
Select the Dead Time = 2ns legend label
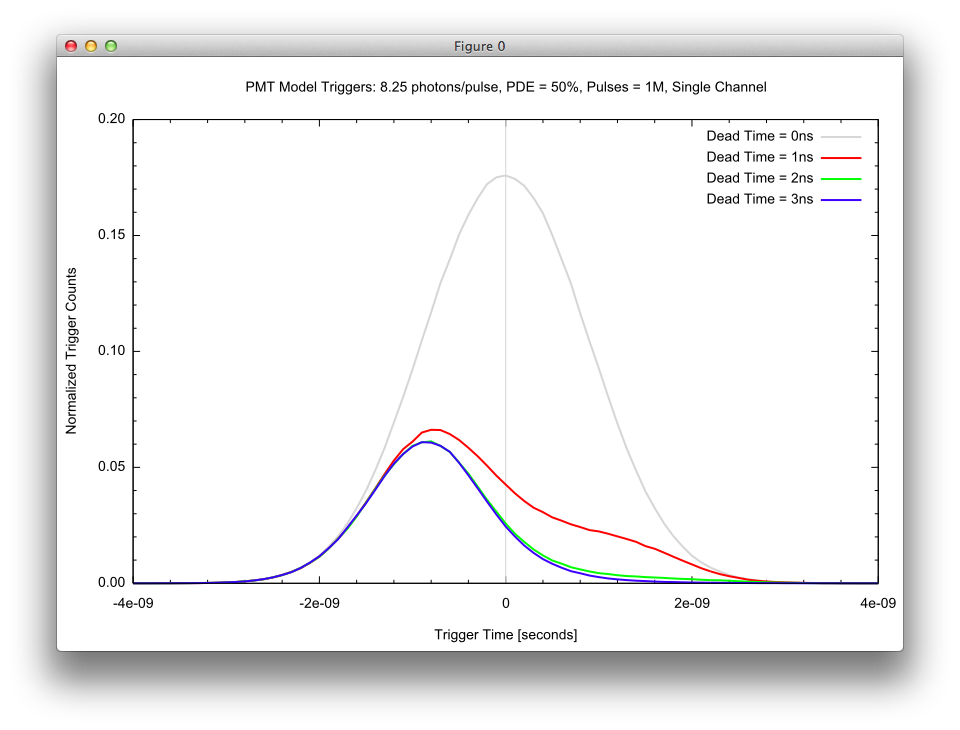pos(759,178)
